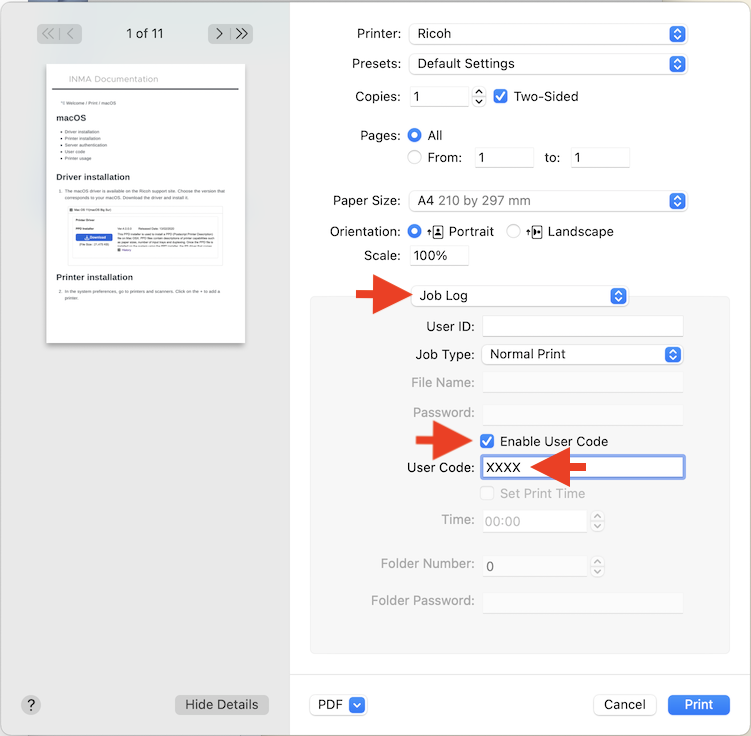
Task: Go to next page in preview
Action: coord(220,34)
